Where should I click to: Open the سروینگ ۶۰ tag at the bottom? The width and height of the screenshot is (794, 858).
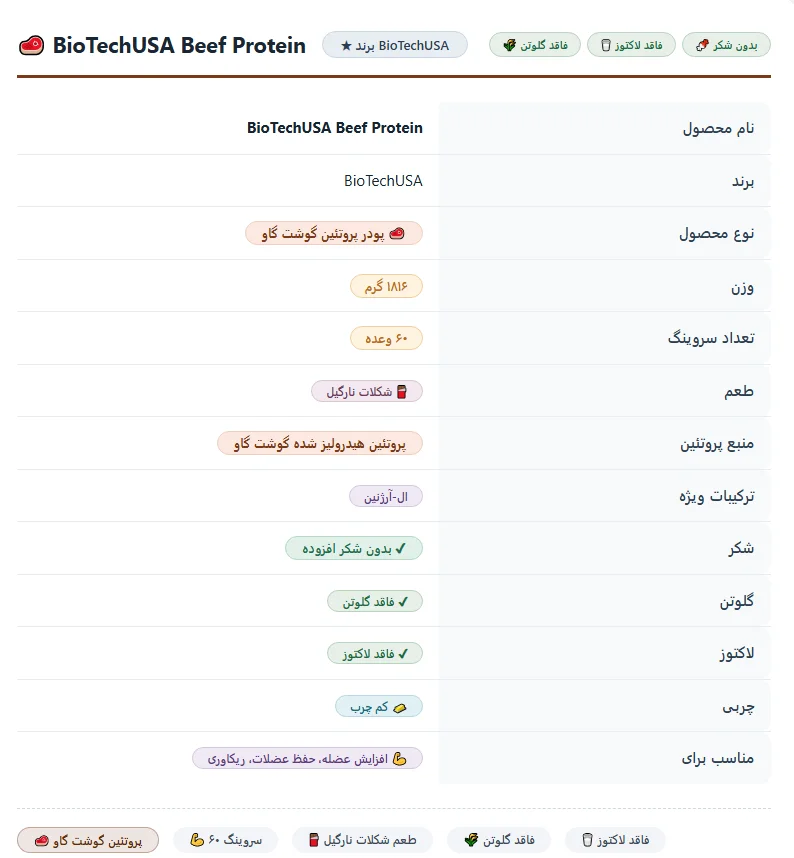[x=225, y=840]
